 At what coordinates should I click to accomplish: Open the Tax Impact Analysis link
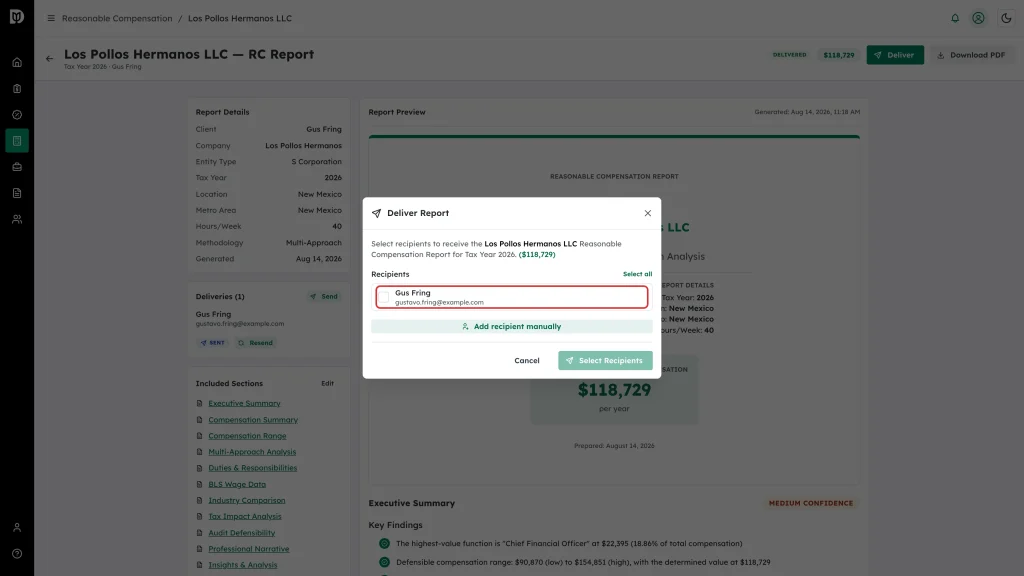point(245,517)
